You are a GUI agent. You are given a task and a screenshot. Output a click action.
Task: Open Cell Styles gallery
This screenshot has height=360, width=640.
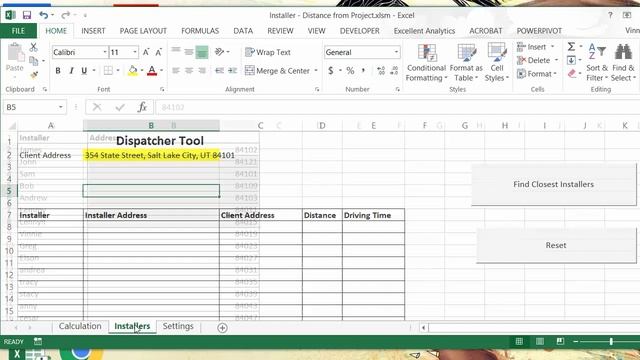497,62
